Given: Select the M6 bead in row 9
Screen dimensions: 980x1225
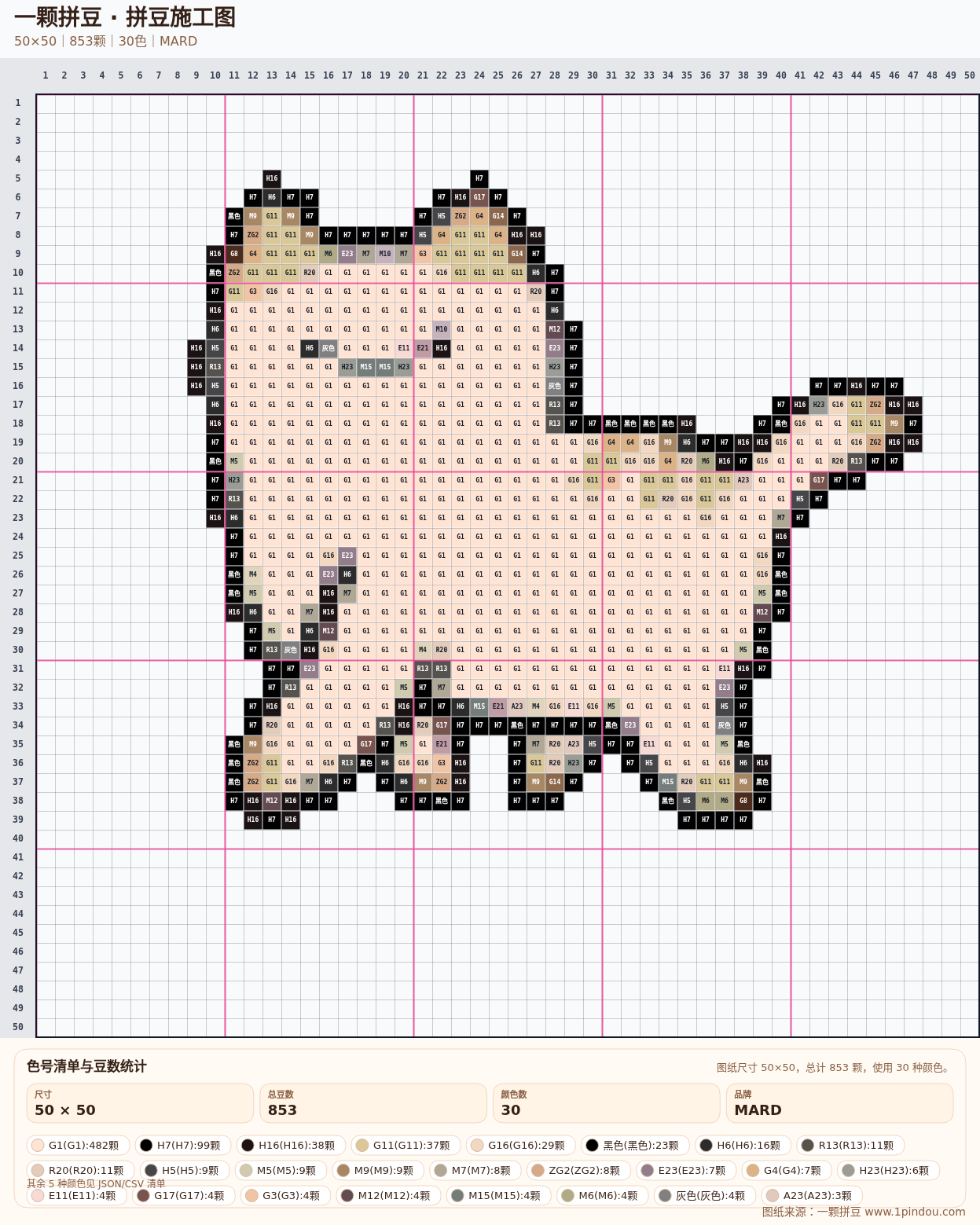Looking at the screenshot, I should click(x=329, y=254).
